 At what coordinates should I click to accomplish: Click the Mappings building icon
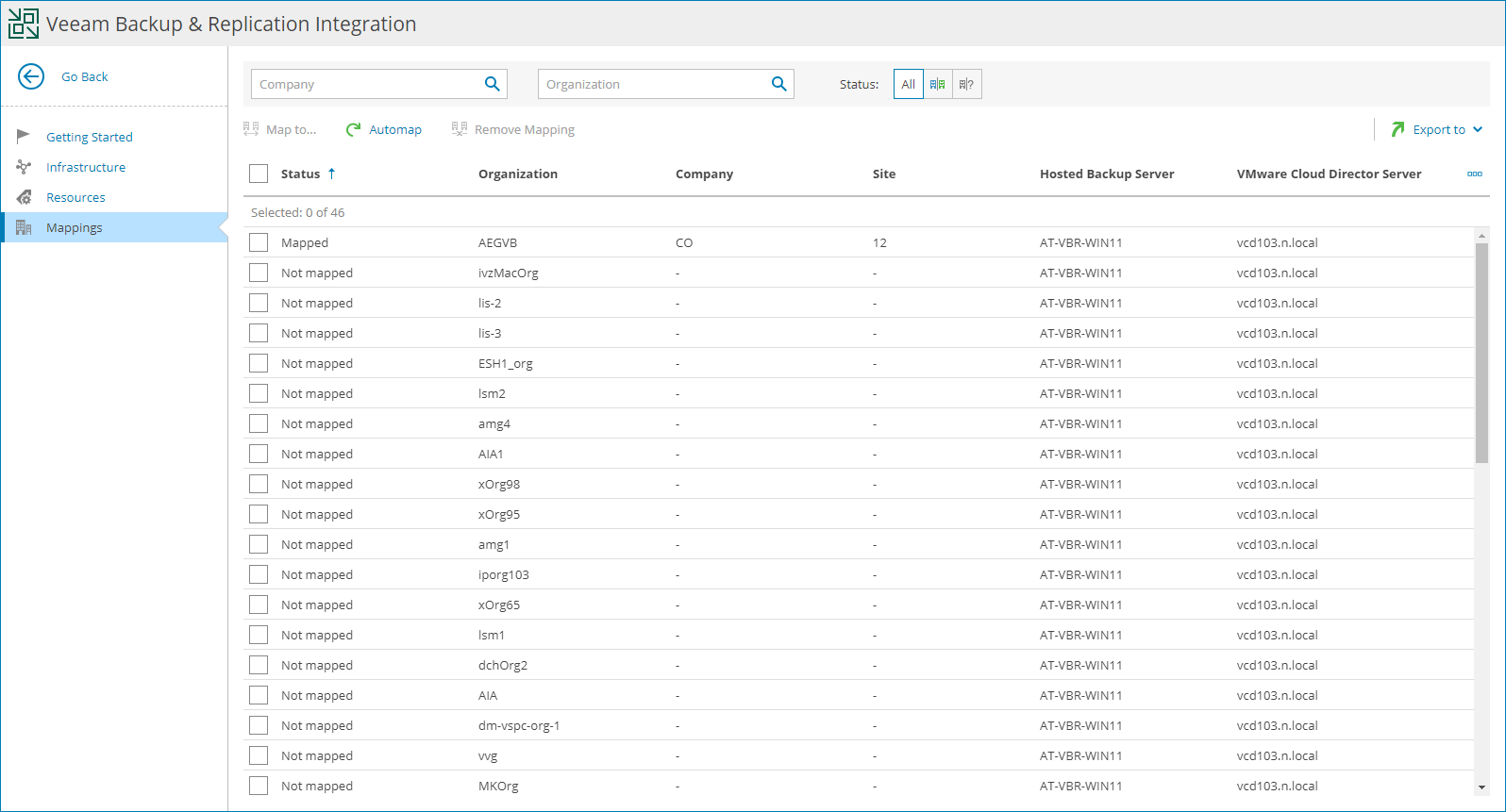(24, 227)
